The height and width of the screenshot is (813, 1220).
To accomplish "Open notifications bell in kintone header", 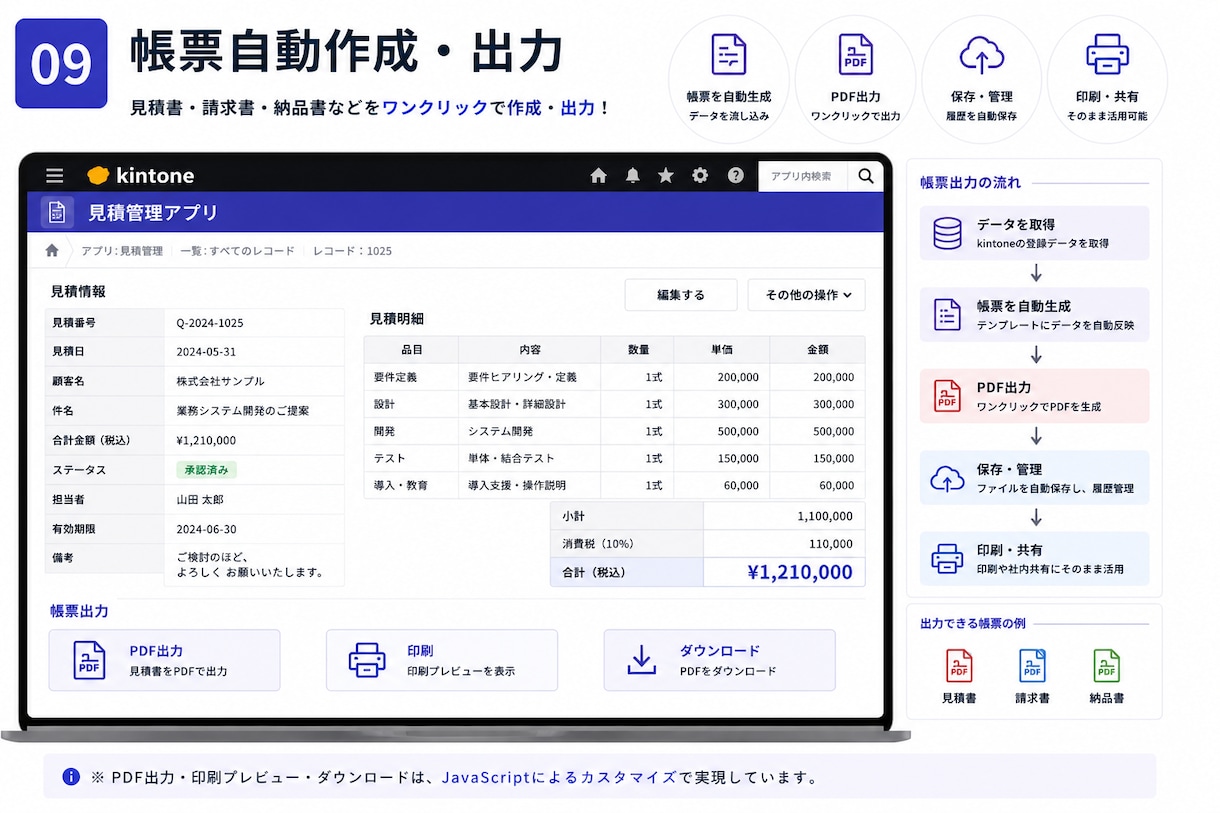I will 633,176.
